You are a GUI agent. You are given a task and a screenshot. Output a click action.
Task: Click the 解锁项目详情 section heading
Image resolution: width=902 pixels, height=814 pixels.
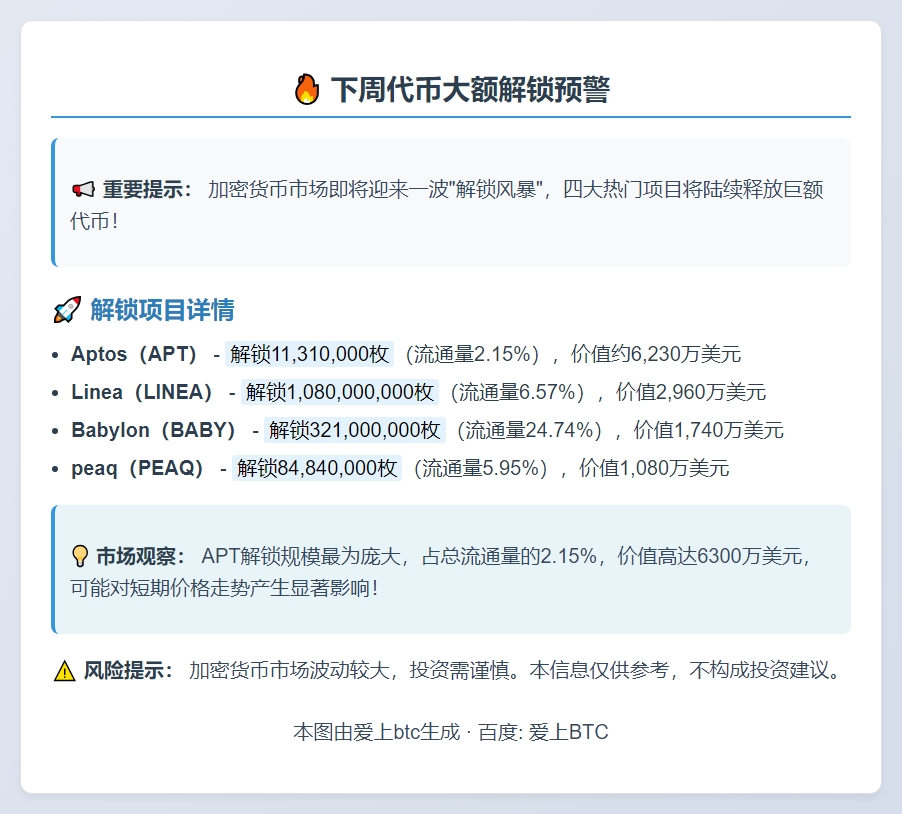162,310
